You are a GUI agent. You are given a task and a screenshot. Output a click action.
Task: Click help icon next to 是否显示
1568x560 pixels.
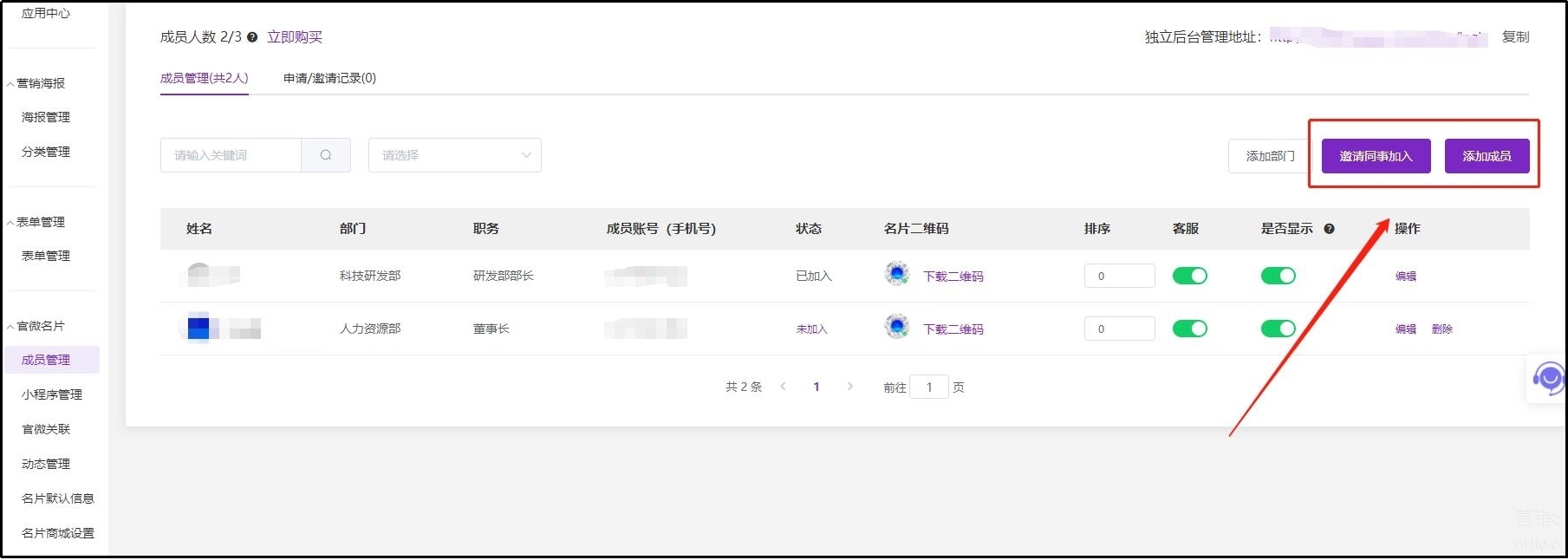(x=1329, y=229)
